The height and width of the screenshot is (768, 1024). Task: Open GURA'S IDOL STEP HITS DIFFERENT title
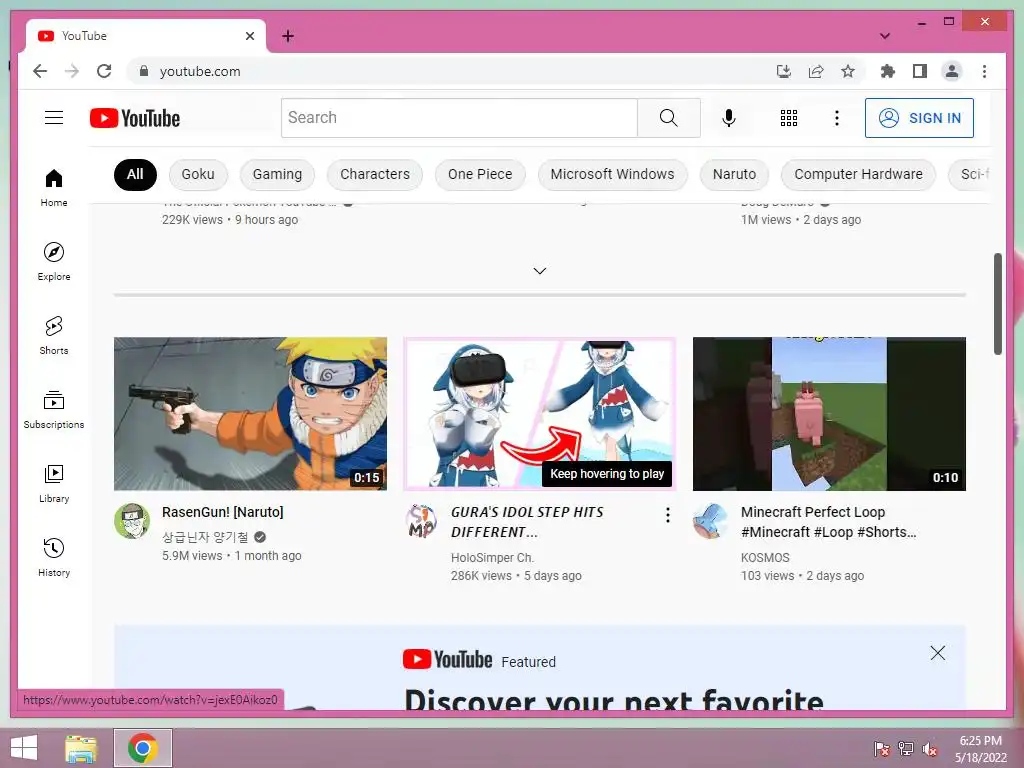(x=527, y=522)
